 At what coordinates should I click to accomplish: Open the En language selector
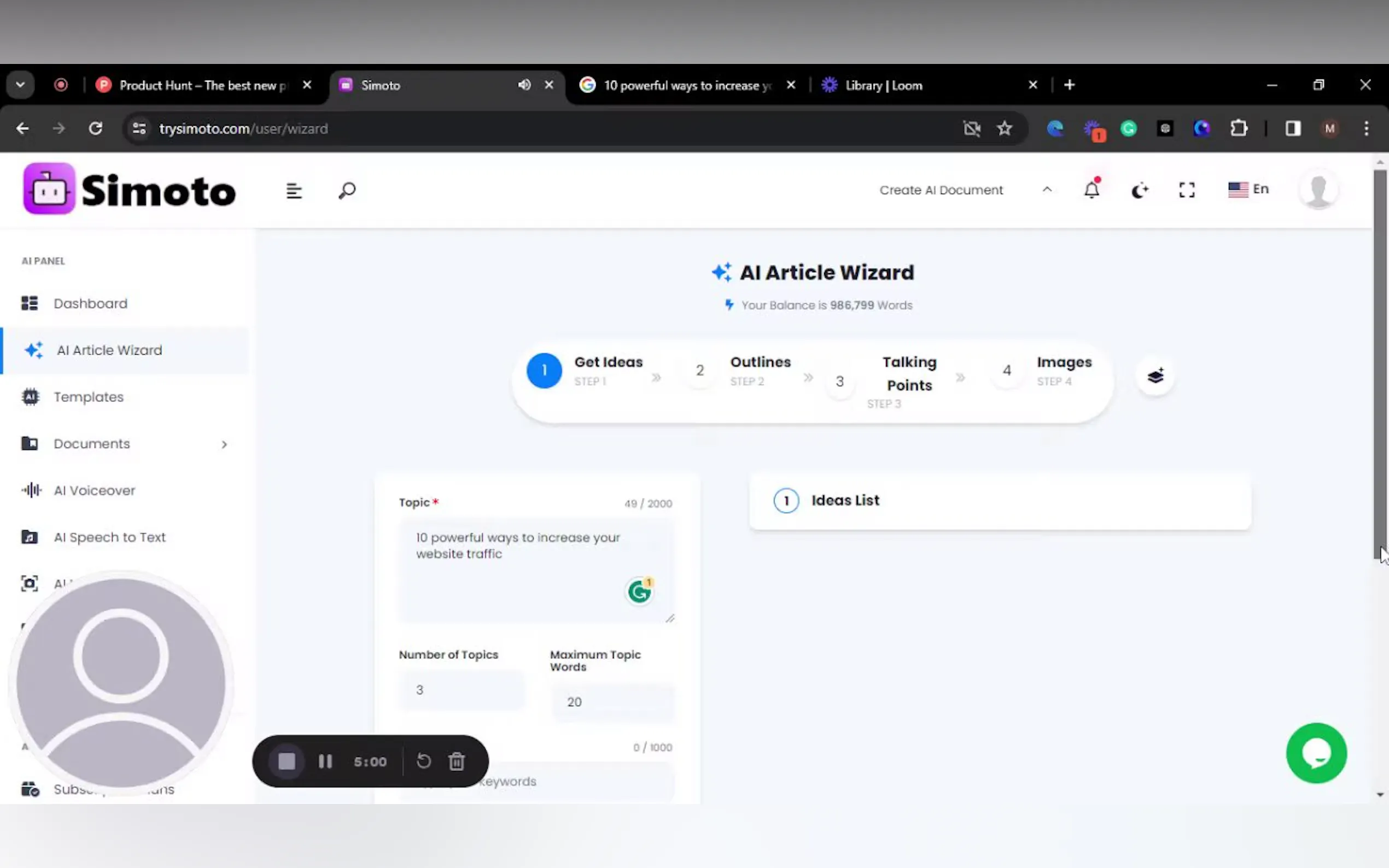(1248, 190)
